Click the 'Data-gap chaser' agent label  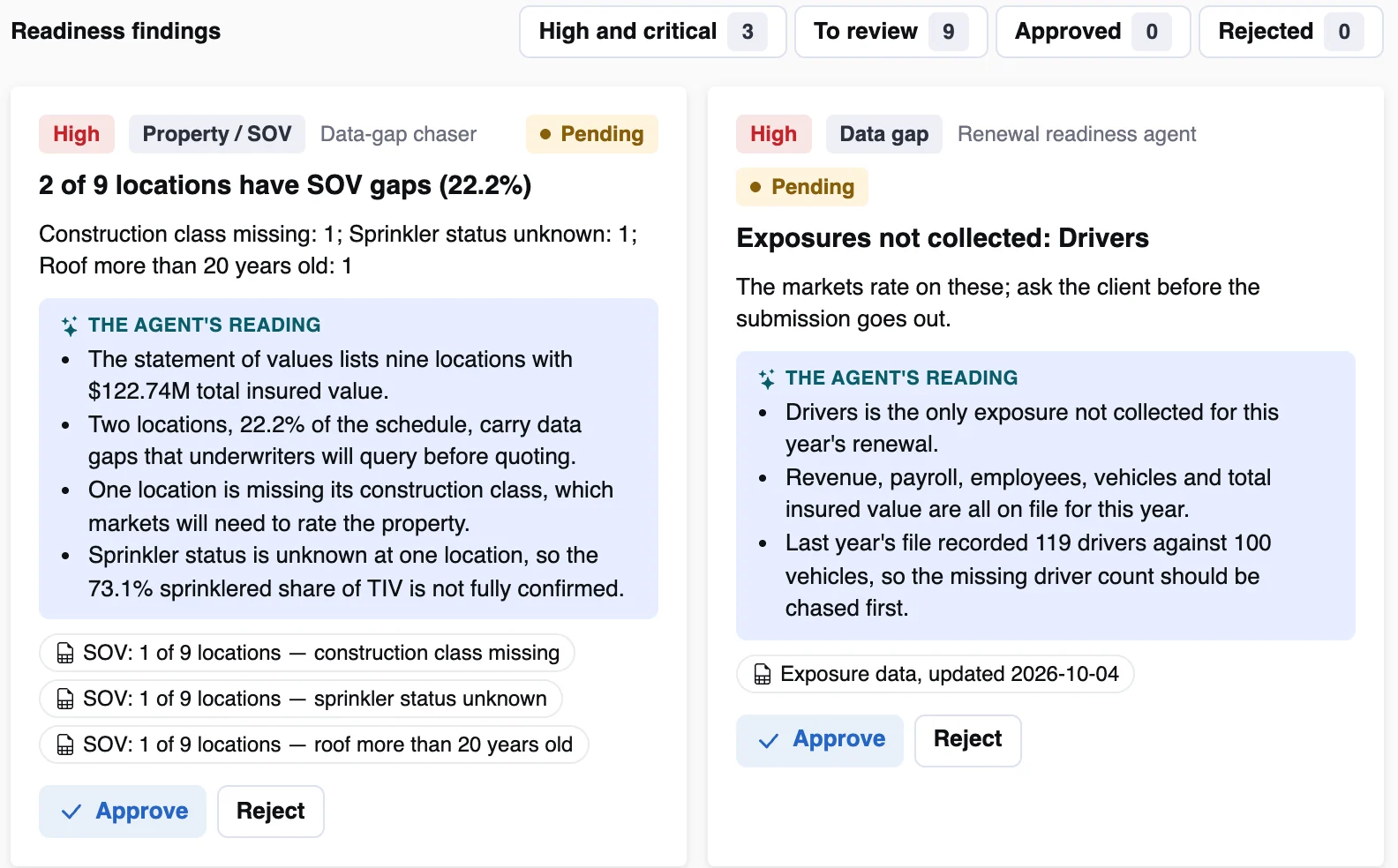tap(398, 134)
